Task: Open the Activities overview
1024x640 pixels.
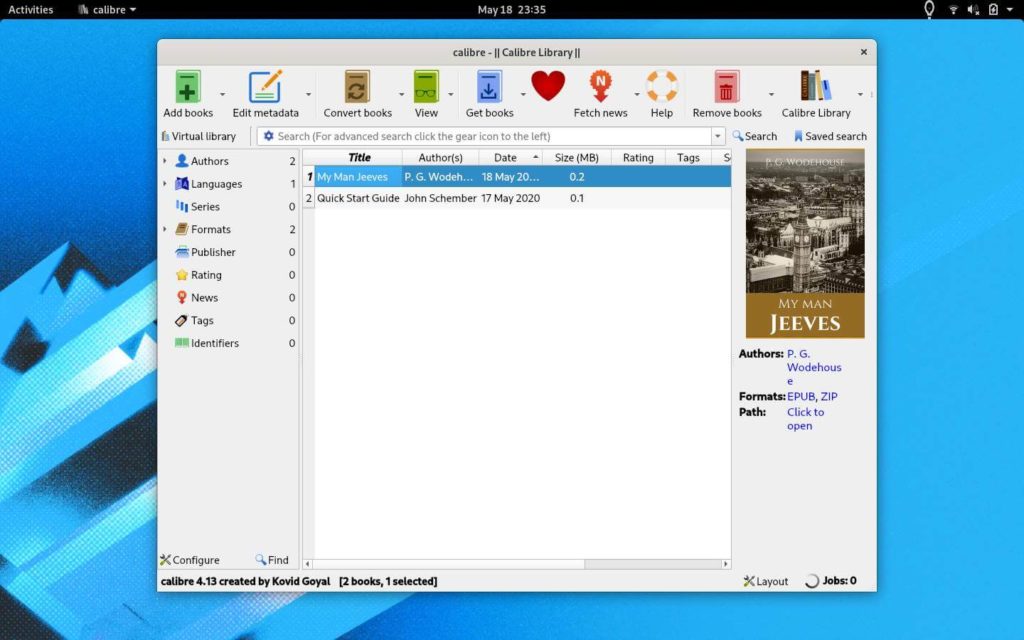Action: point(30,9)
